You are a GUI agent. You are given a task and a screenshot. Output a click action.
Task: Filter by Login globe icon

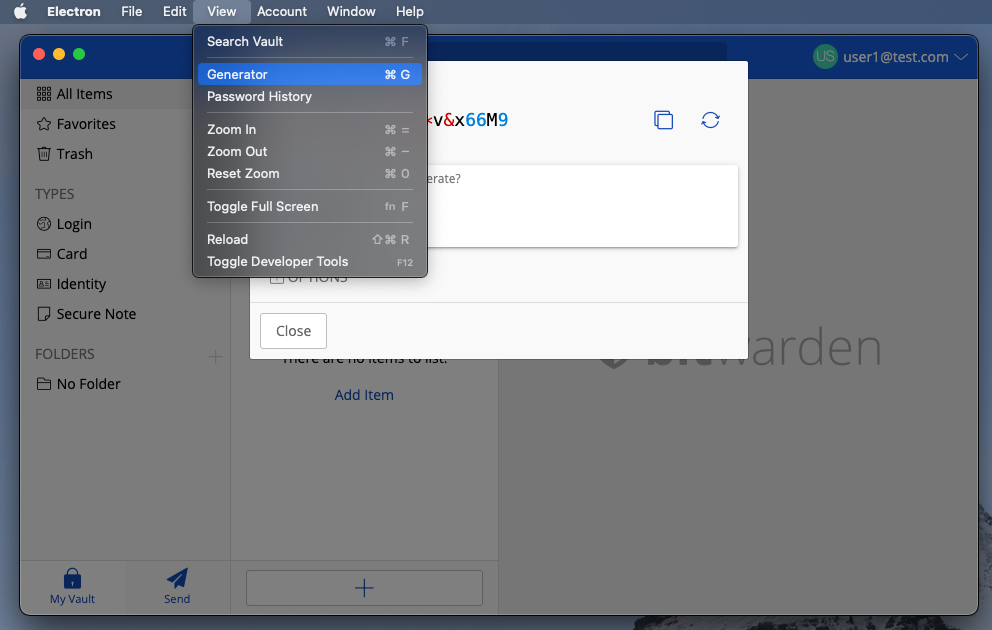point(44,224)
